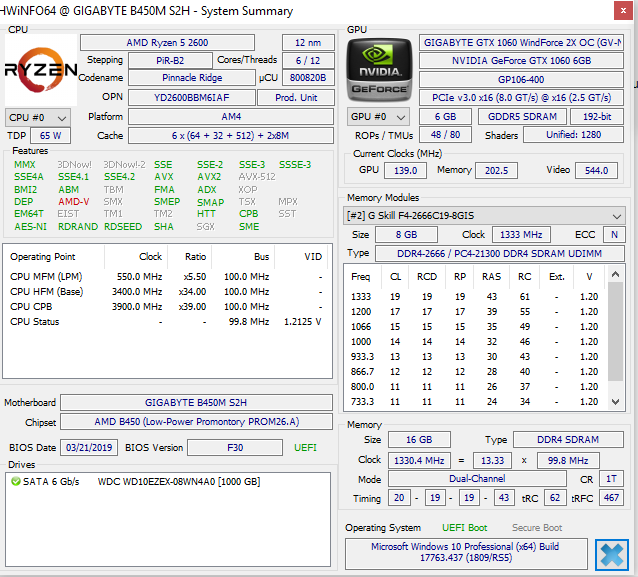Click the BIOS version F30 field
638x577 pixels.
click(x=235, y=448)
